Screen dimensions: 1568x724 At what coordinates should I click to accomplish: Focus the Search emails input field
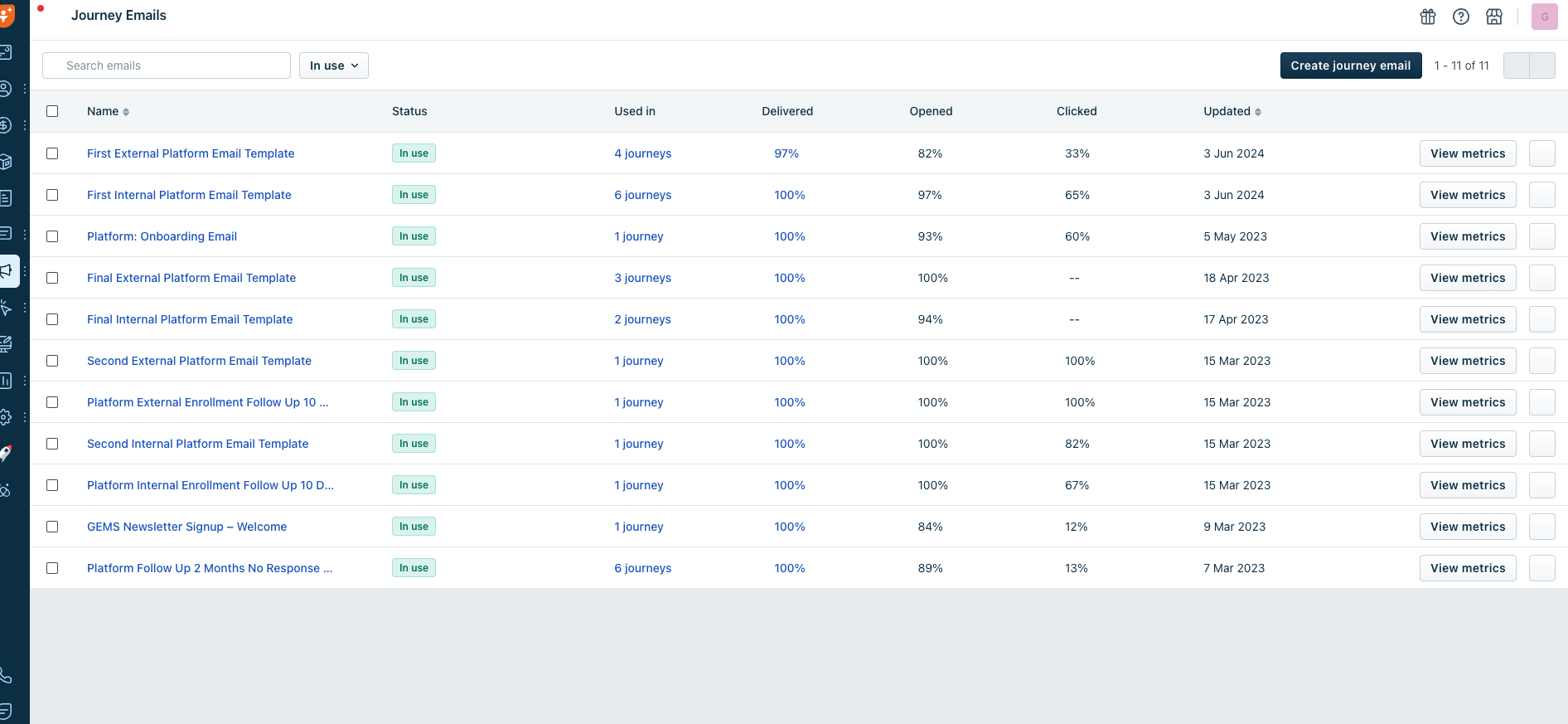tap(166, 66)
